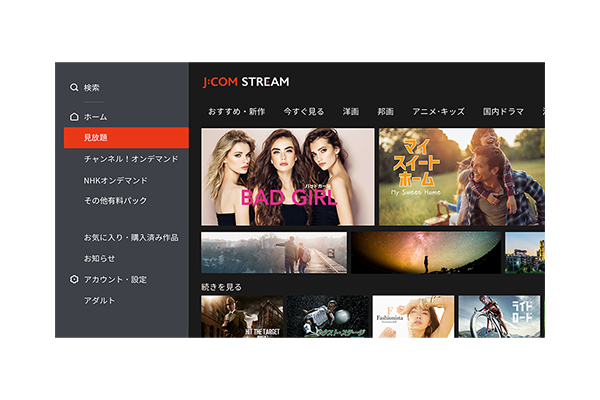600x400 pixels.
Task: Open the starry night sky thumbnail
Action: pos(426,253)
